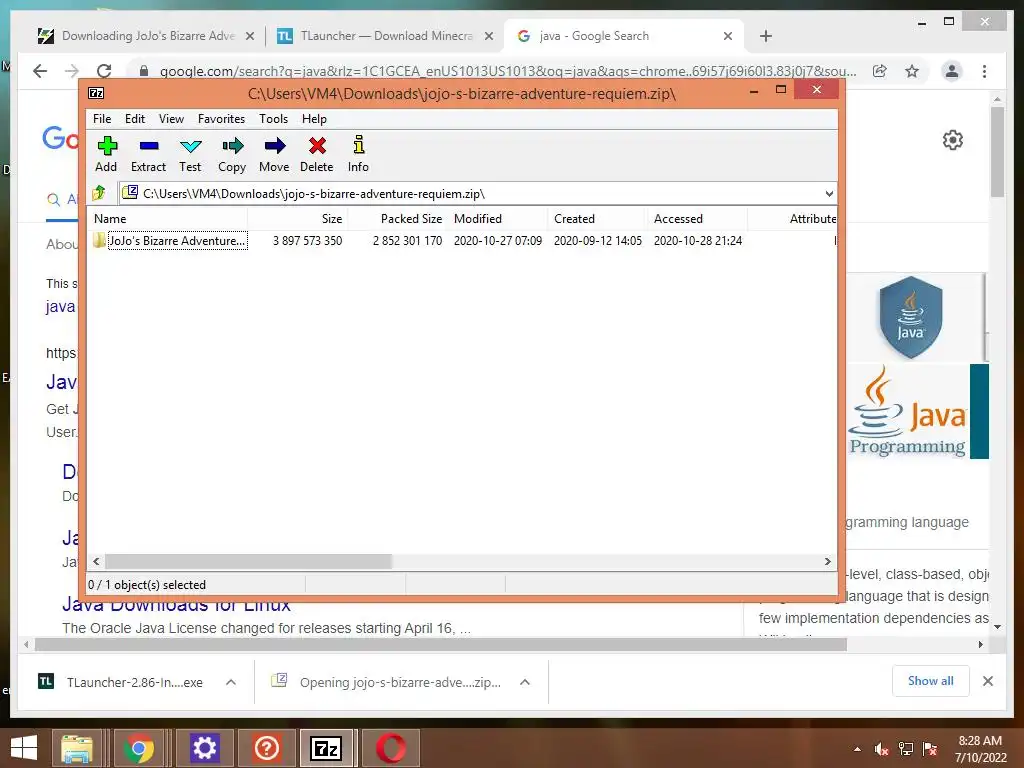Switch to TLauncher Download Minecraft tab
This screenshot has width=1024, height=768.
coord(385,36)
